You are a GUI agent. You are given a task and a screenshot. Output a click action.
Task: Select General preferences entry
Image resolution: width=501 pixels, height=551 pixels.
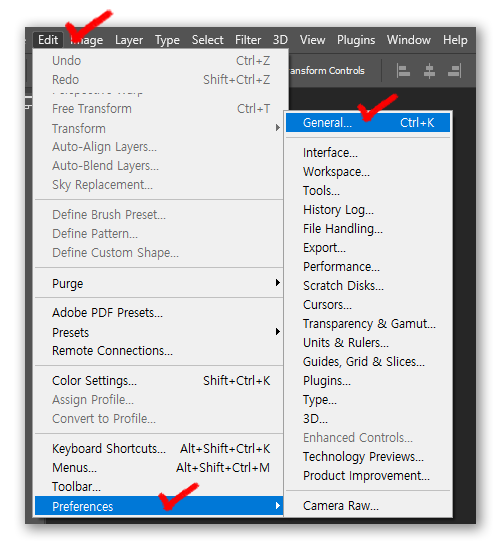click(x=368, y=123)
